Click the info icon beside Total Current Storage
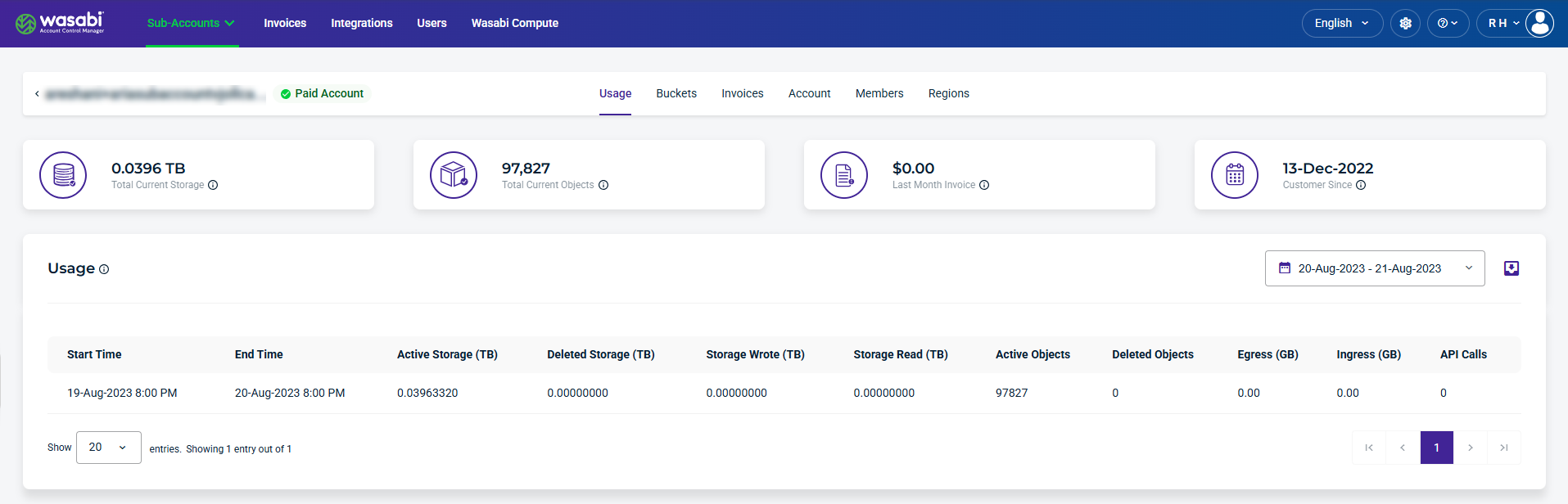1568x504 pixels. coord(213,185)
